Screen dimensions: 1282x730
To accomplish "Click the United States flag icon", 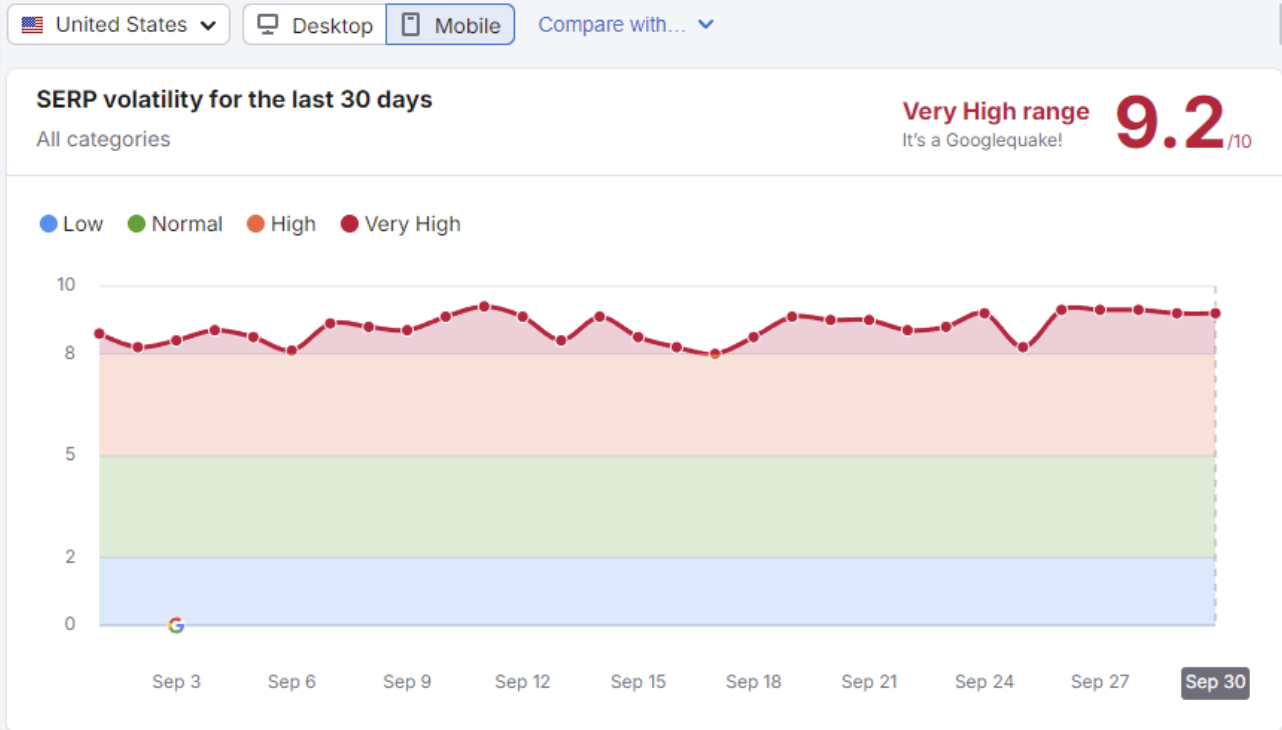I will point(32,25).
